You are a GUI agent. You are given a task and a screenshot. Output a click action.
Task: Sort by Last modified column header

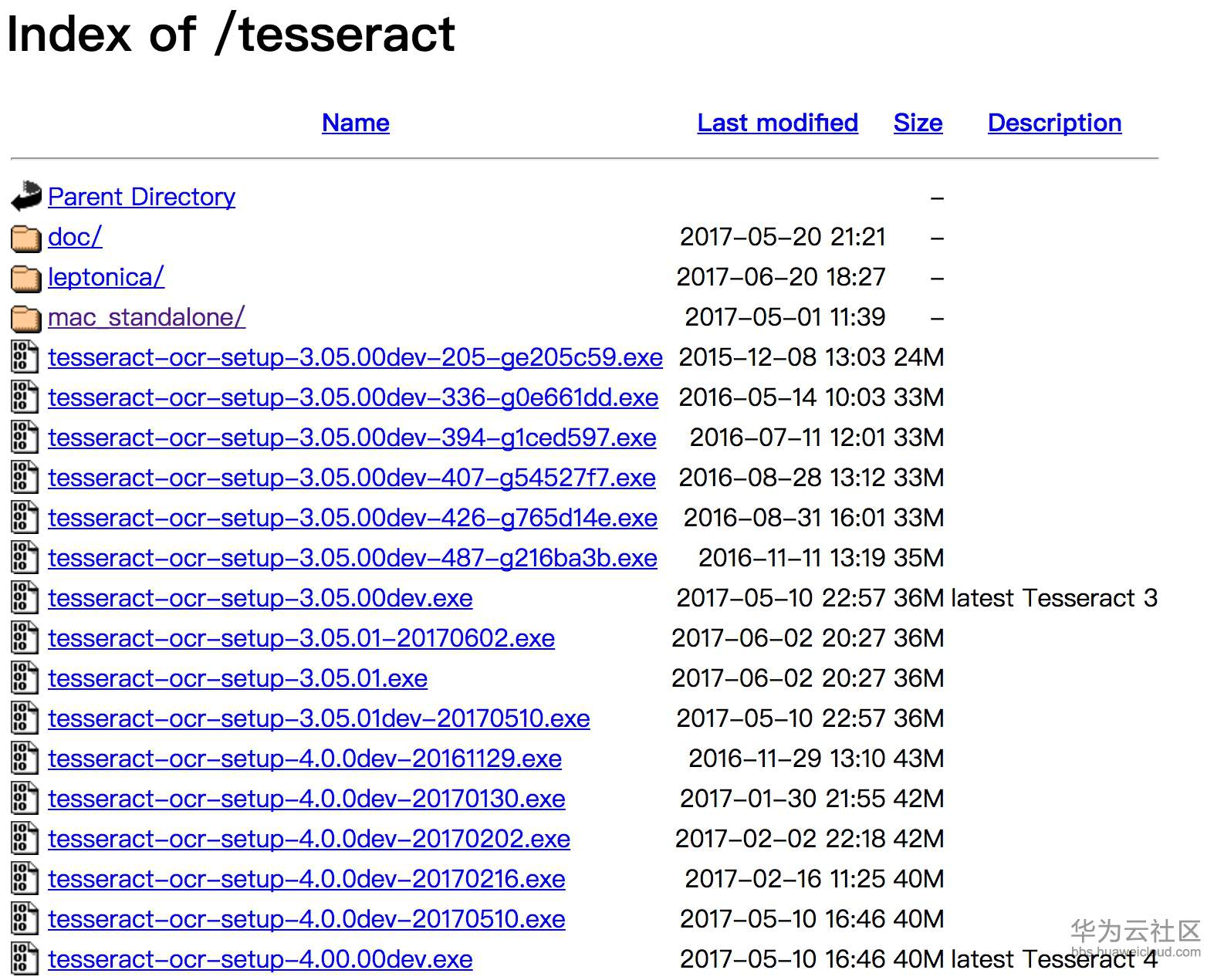777,123
